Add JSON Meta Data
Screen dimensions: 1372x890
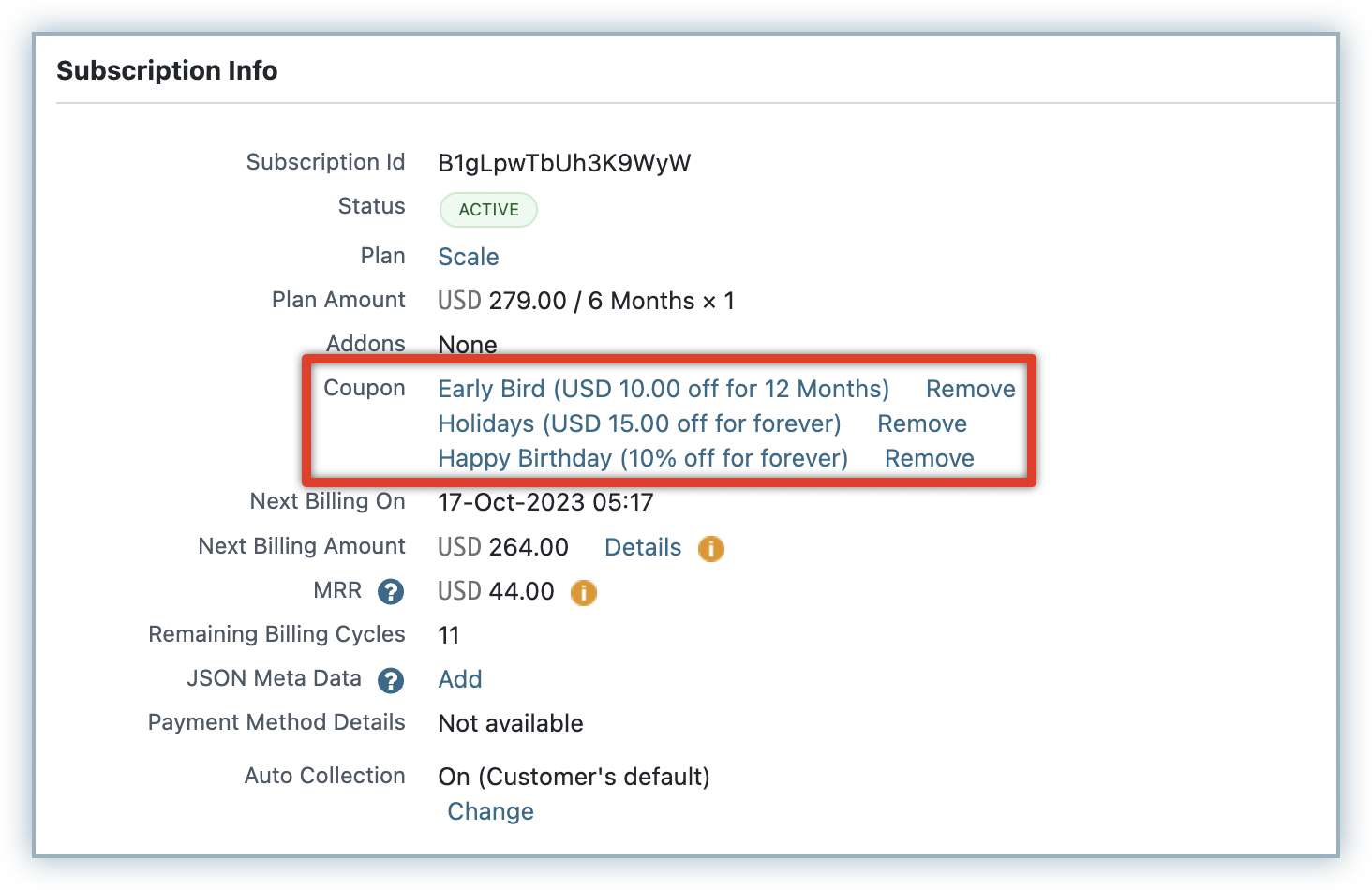[x=460, y=679]
